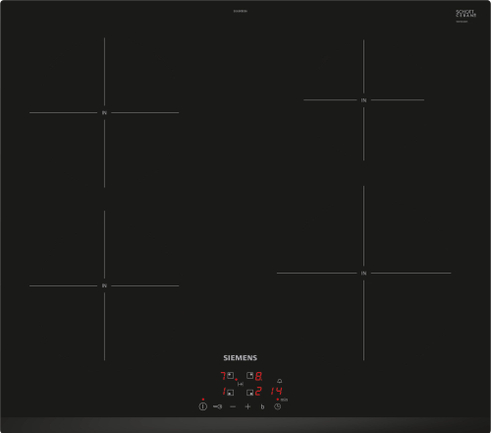Screen dimensions: 491x433
Task: Click the rear-right zone IN marker
Action: 364,100
